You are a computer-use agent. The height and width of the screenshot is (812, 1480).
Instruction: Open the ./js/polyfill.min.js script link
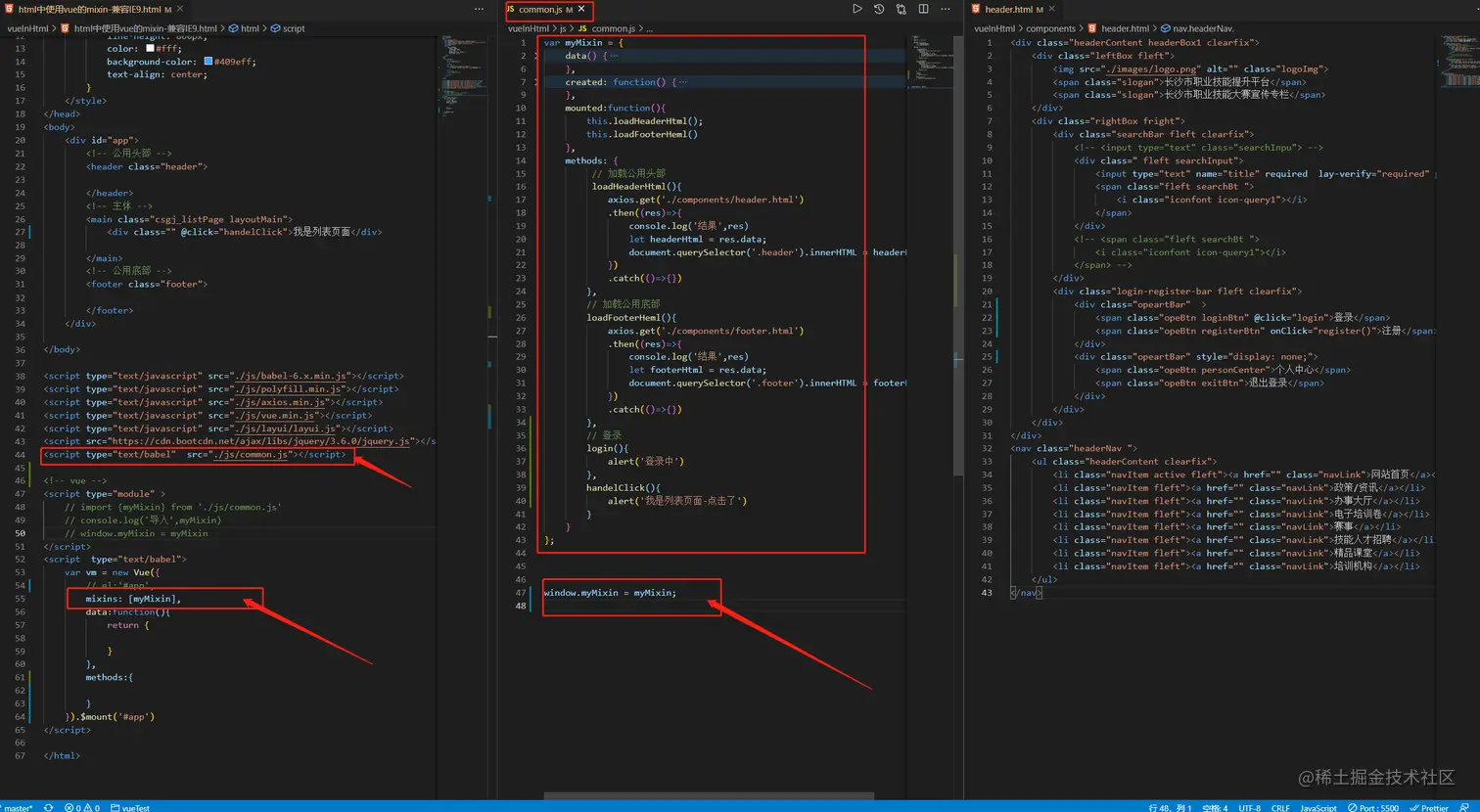[288, 389]
